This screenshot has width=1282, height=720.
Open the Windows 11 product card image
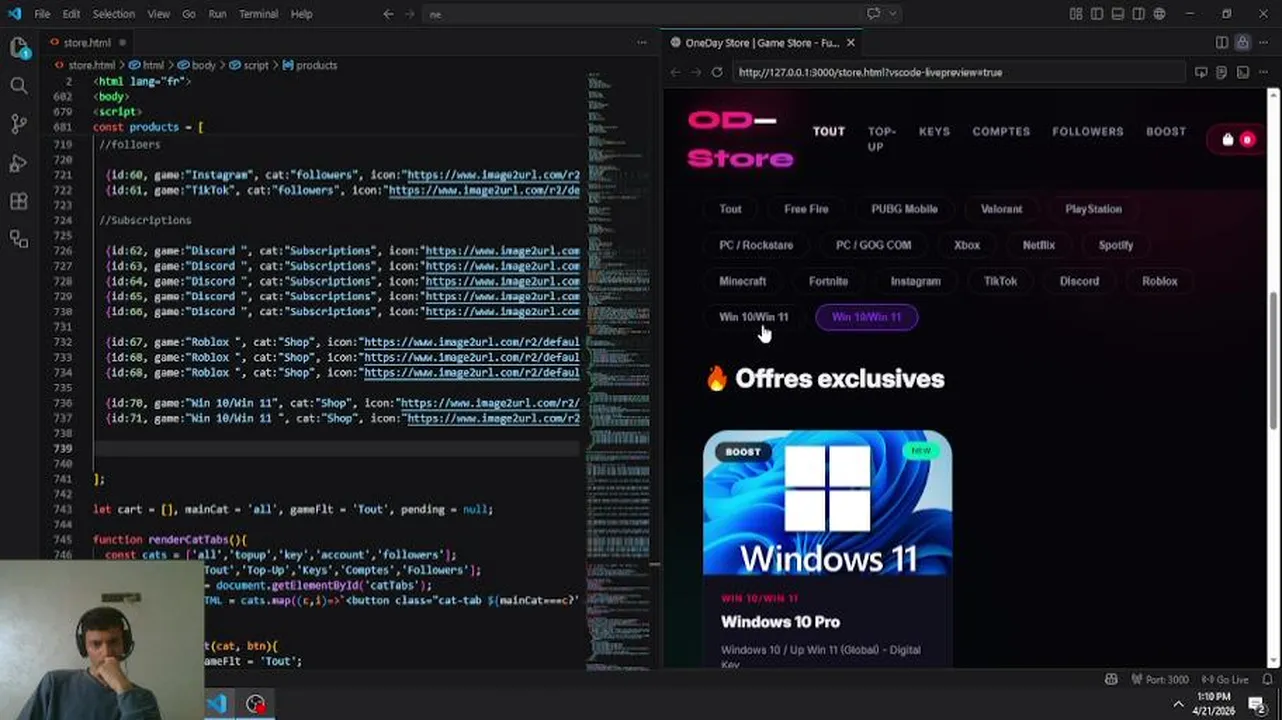point(827,503)
